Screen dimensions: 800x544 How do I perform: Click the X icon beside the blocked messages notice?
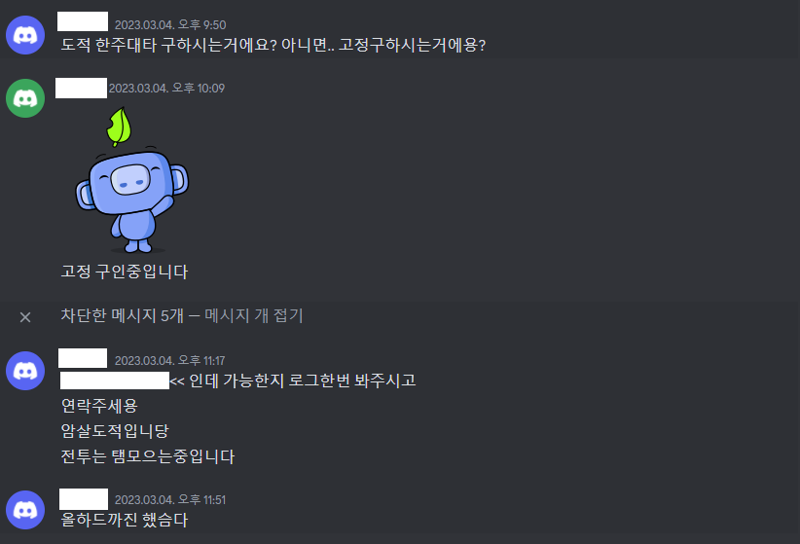coord(25,317)
